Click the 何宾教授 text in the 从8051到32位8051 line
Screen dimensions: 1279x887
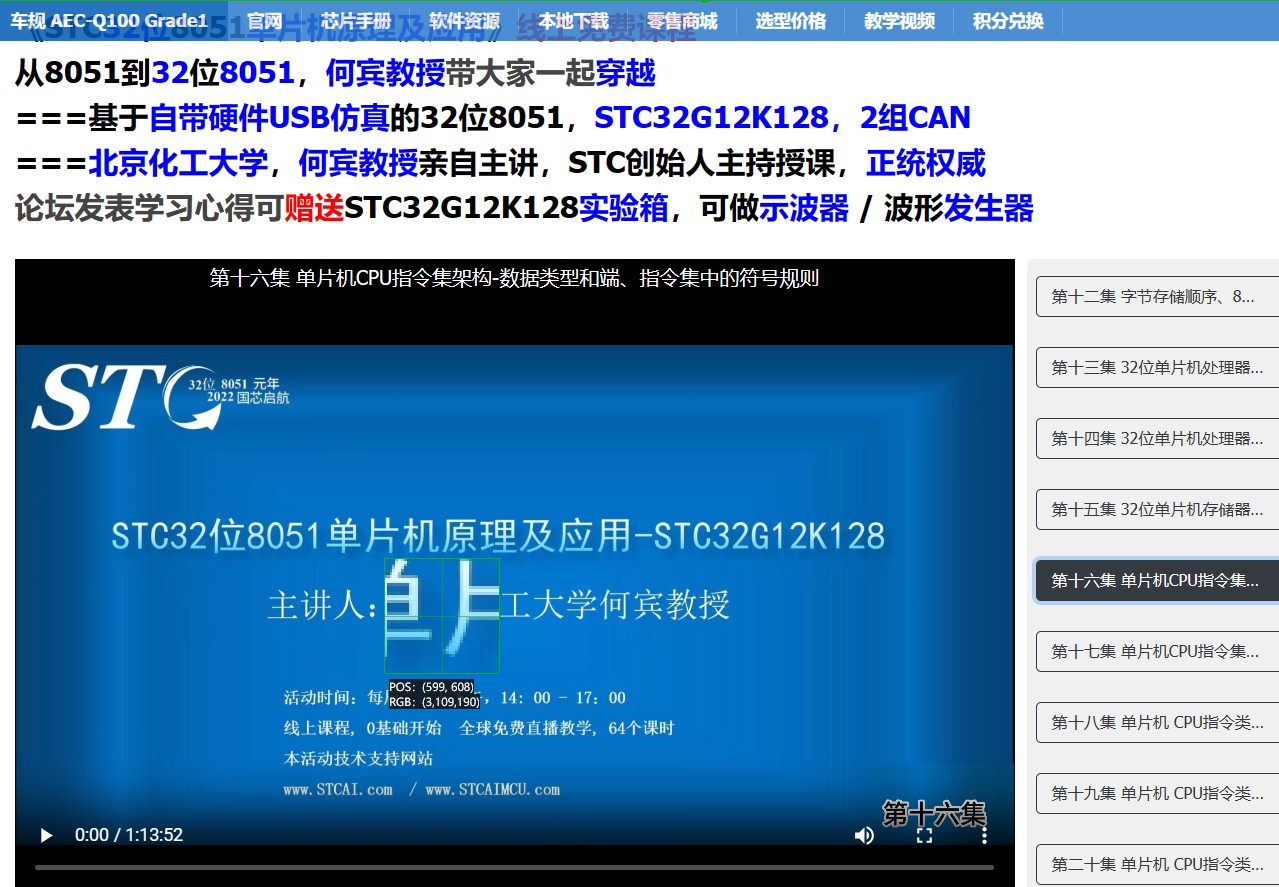click(x=385, y=73)
